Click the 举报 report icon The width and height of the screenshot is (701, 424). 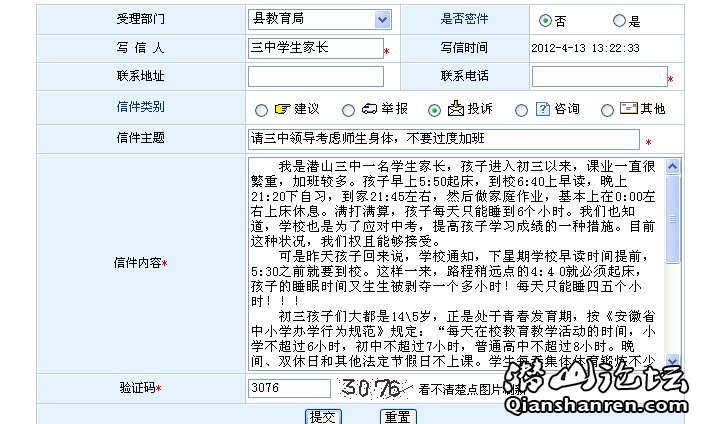click(369, 109)
